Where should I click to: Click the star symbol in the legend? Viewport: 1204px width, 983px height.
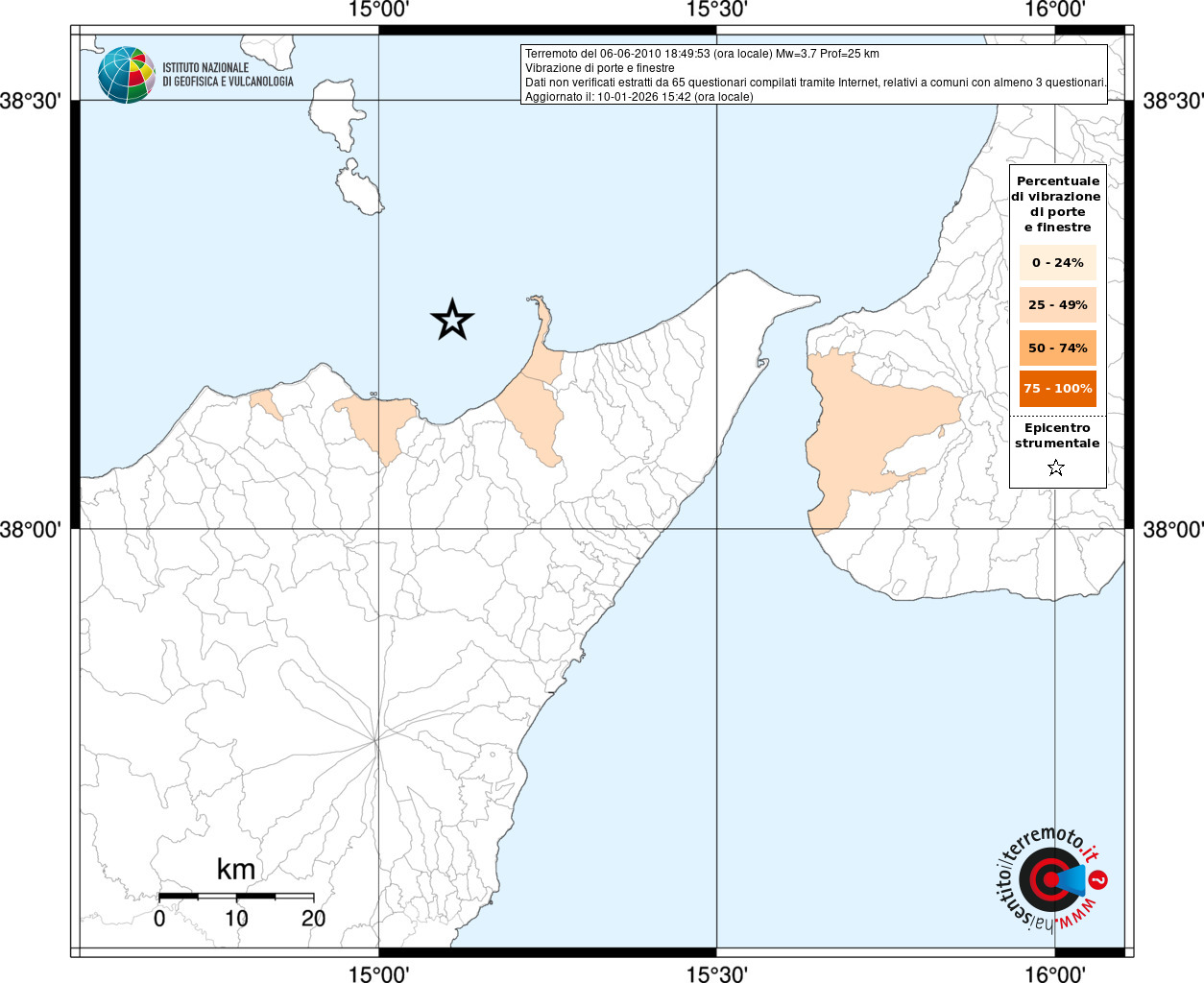click(x=1056, y=468)
